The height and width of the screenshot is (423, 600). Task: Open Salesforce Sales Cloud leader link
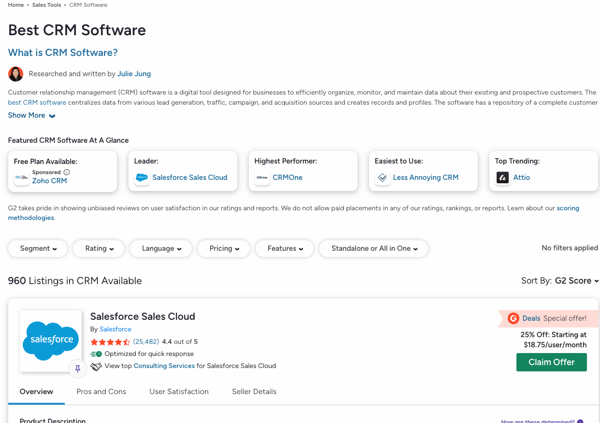click(190, 178)
